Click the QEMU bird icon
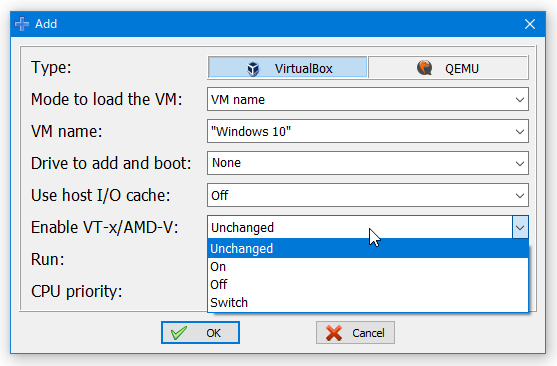 424,68
